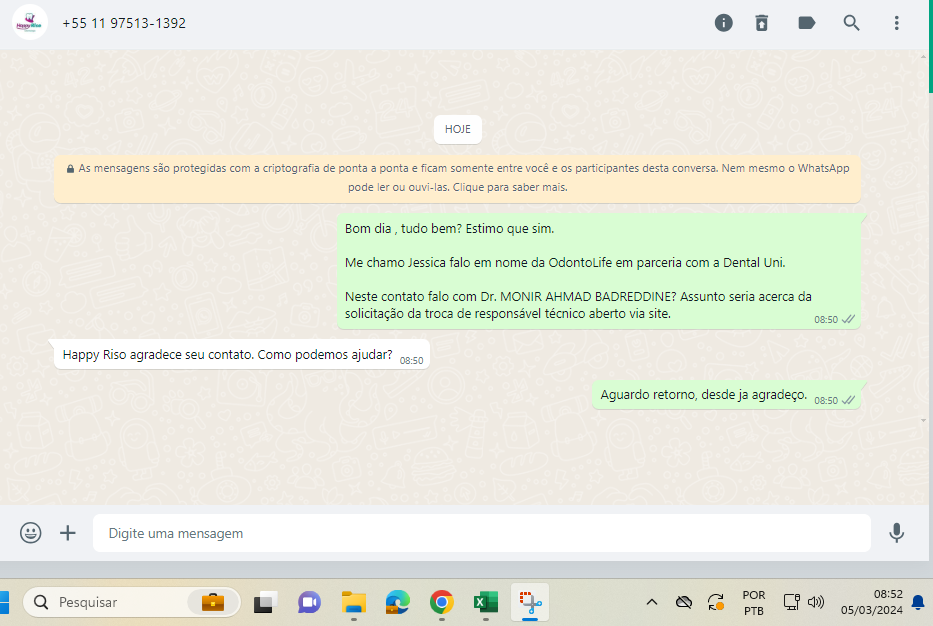Viewport: 933px width, 626px height.
Task: Open contact +55 11 97513-1392 header
Action: click(124, 23)
